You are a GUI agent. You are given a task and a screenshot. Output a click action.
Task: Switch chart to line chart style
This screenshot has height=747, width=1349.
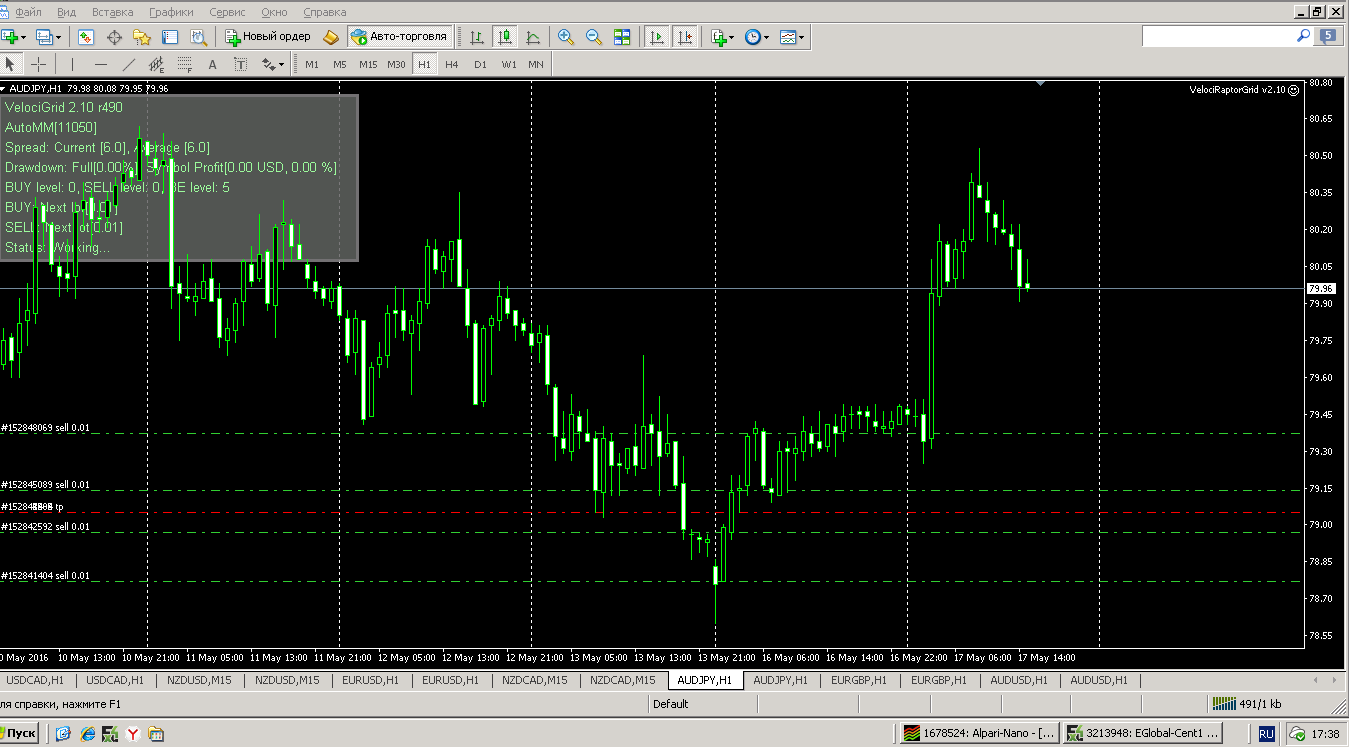[x=533, y=37]
